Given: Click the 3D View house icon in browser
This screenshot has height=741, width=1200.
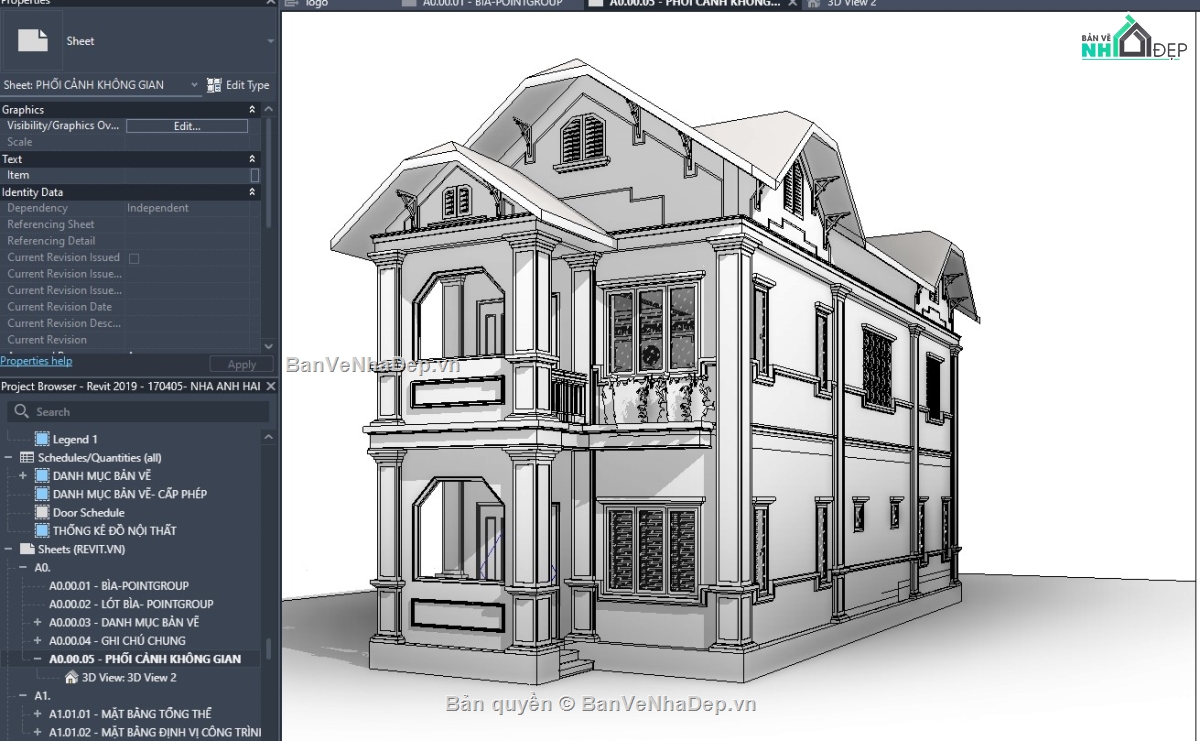Looking at the screenshot, I should [x=71, y=677].
